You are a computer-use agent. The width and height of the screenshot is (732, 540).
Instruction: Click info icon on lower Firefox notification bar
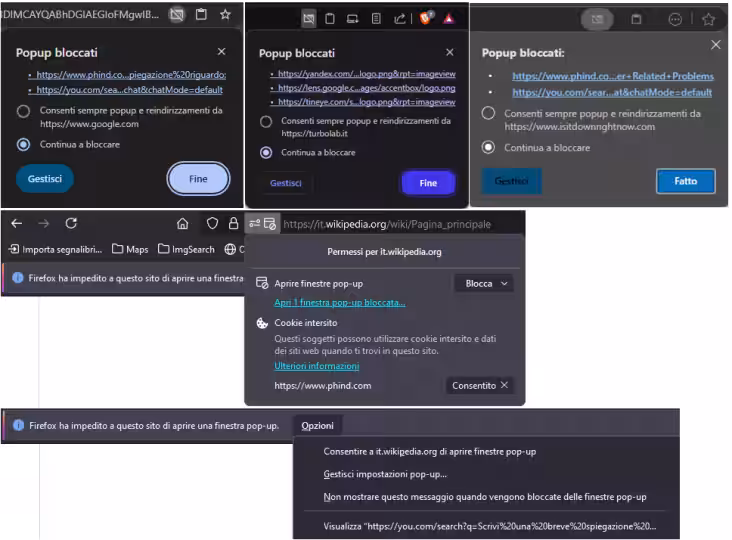(x=18, y=425)
